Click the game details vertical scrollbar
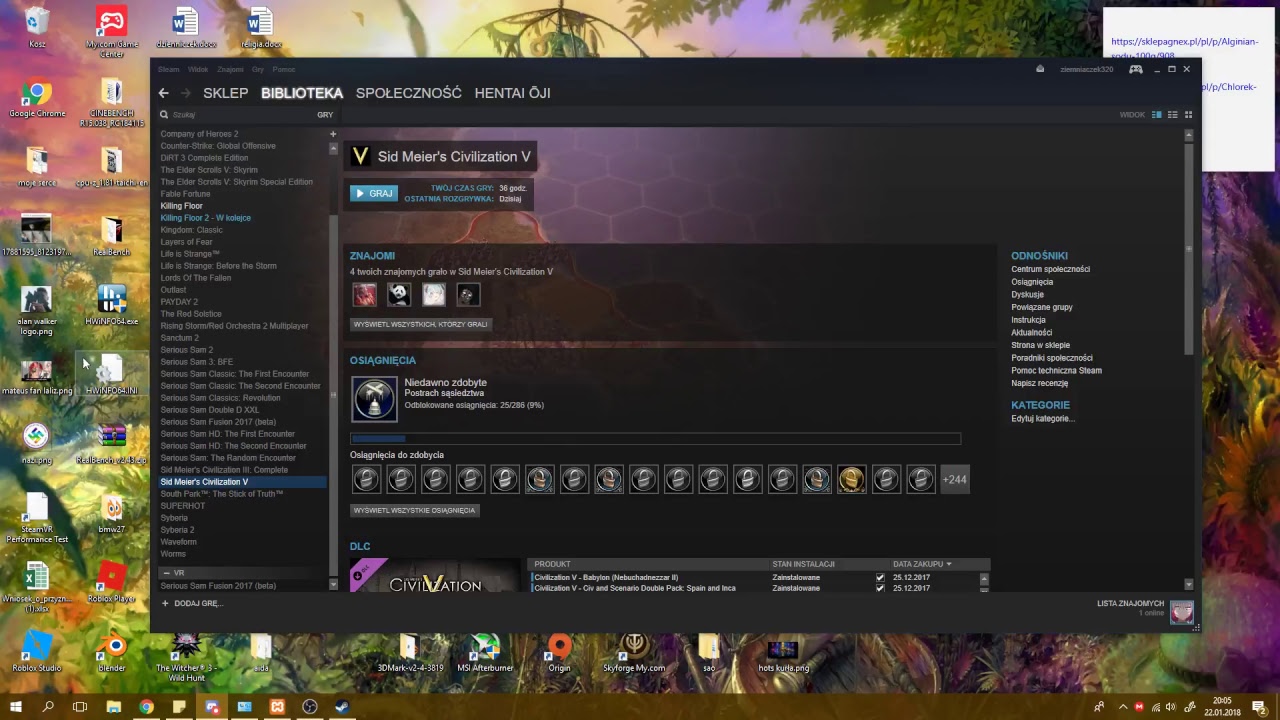 click(1188, 248)
